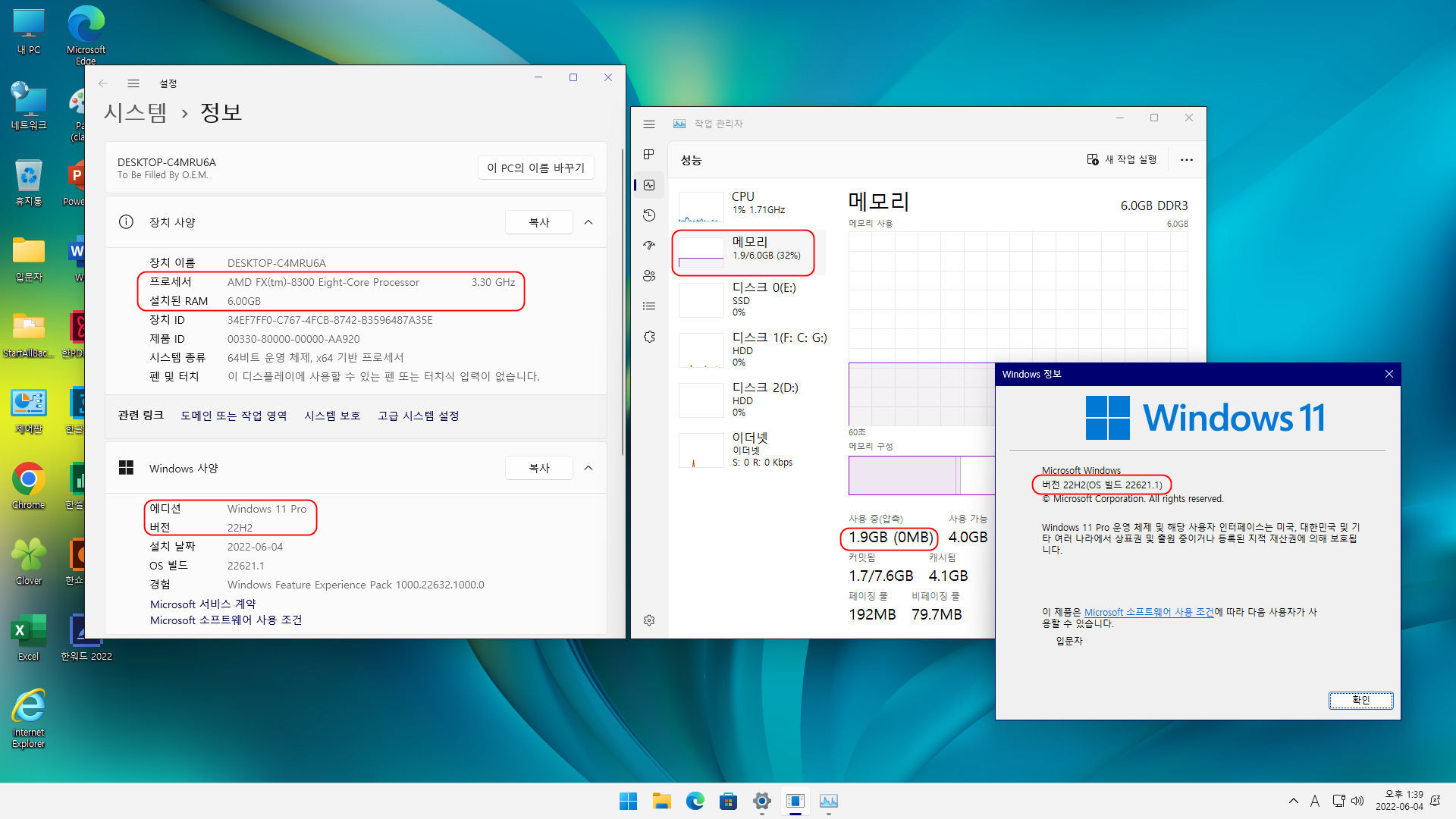Open the clock showing 오후 1:39
The height and width of the screenshot is (819, 1456).
click(1399, 801)
